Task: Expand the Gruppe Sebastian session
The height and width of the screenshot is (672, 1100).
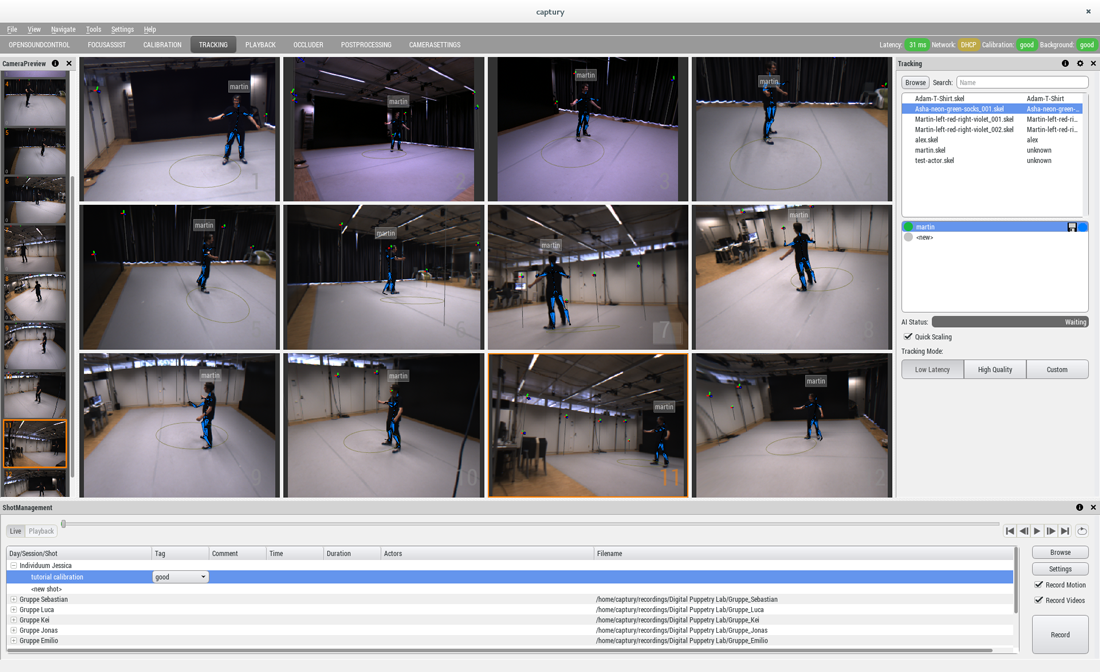Action: point(13,599)
